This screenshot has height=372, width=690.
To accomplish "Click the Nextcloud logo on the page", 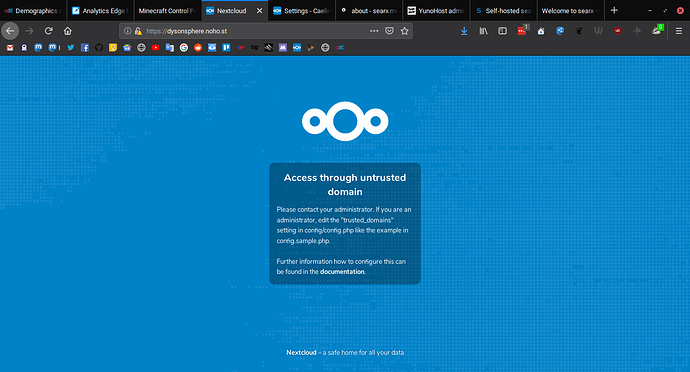I will tap(345, 121).
